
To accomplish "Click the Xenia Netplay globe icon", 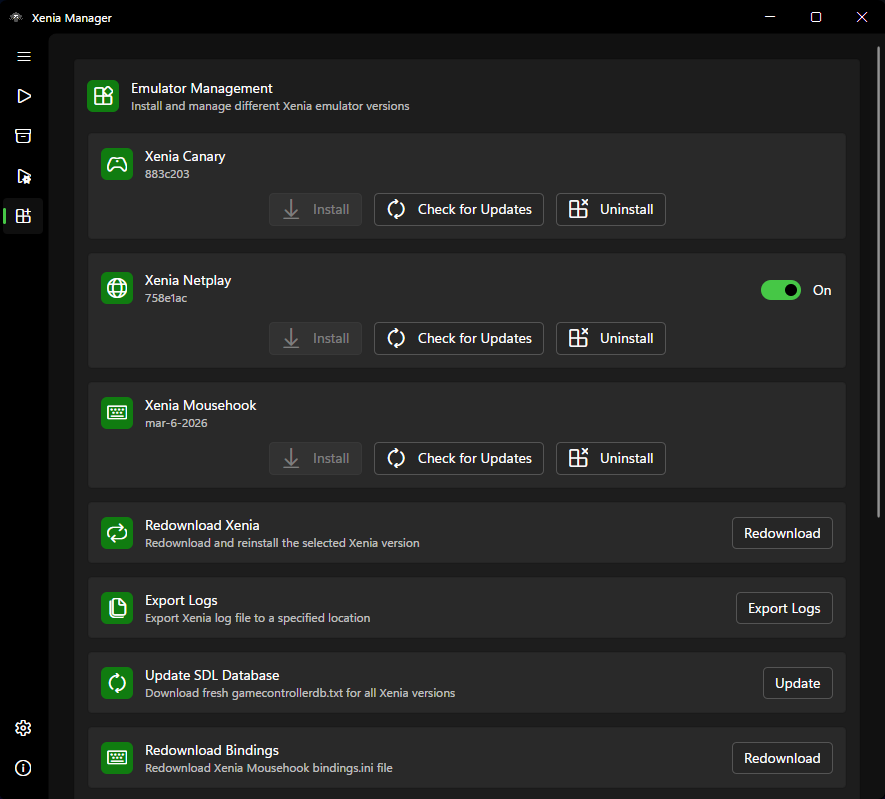I will [117, 288].
